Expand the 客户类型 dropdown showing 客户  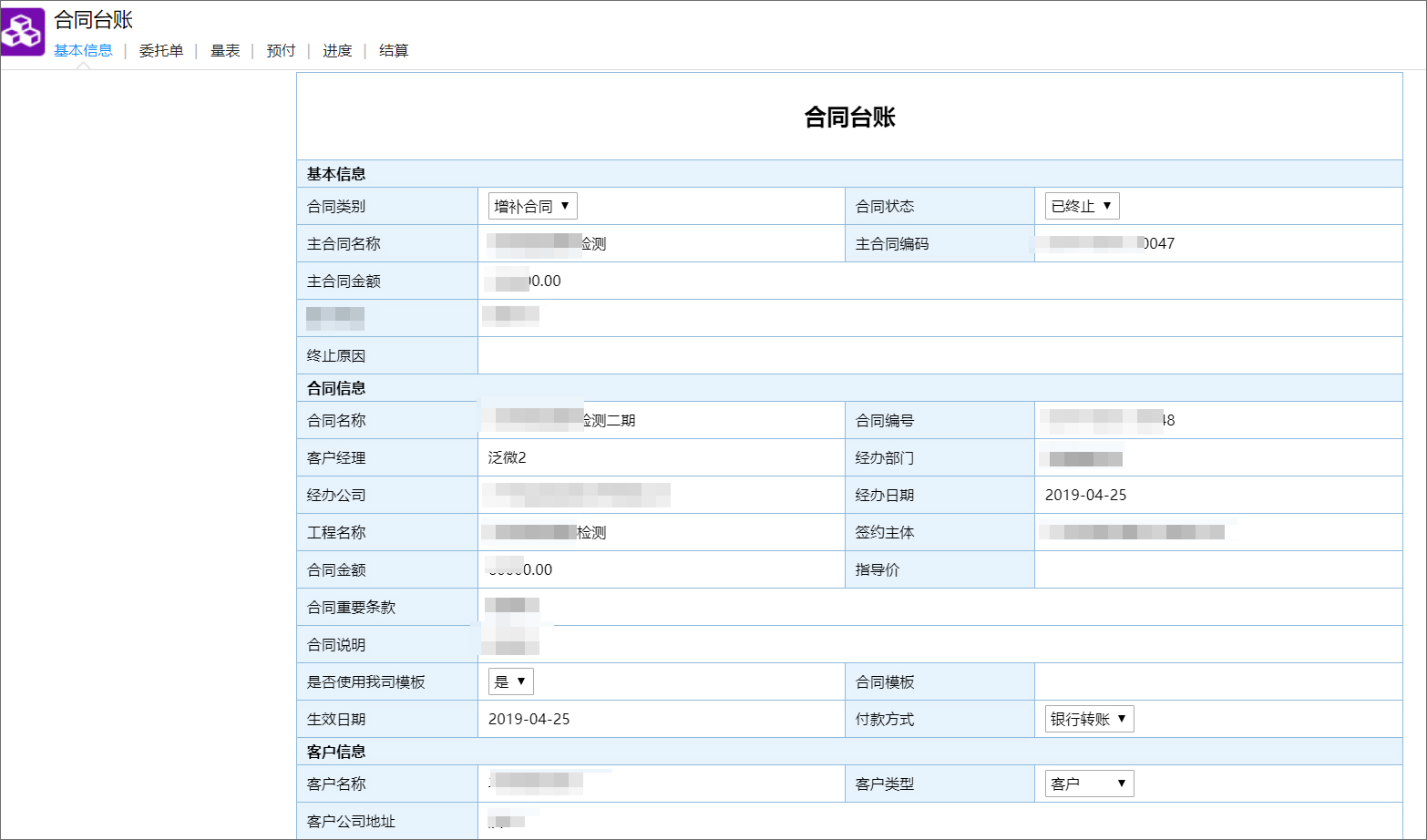tap(1089, 784)
